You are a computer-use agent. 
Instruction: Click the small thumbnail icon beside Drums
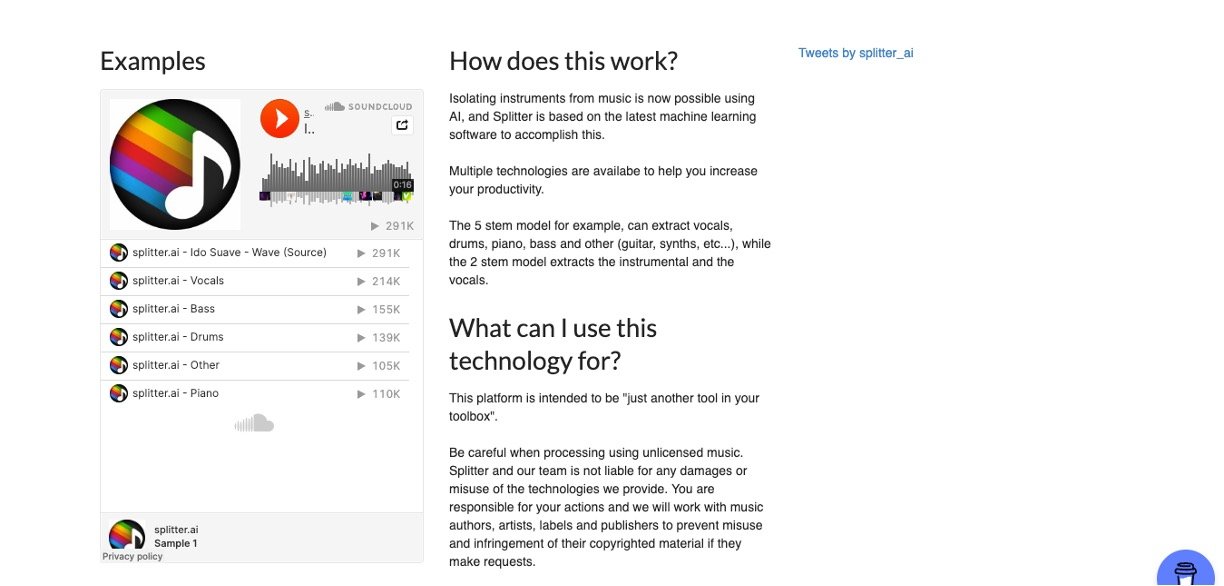click(x=119, y=337)
